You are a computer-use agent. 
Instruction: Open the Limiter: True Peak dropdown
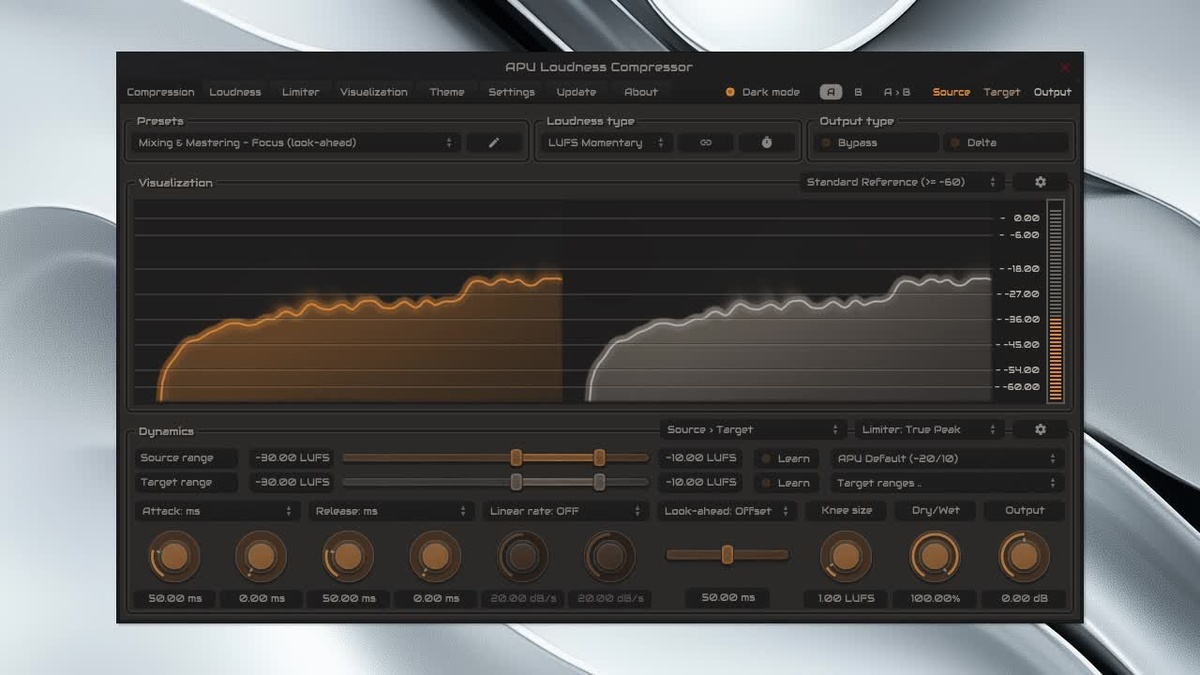tap(929, 429)
